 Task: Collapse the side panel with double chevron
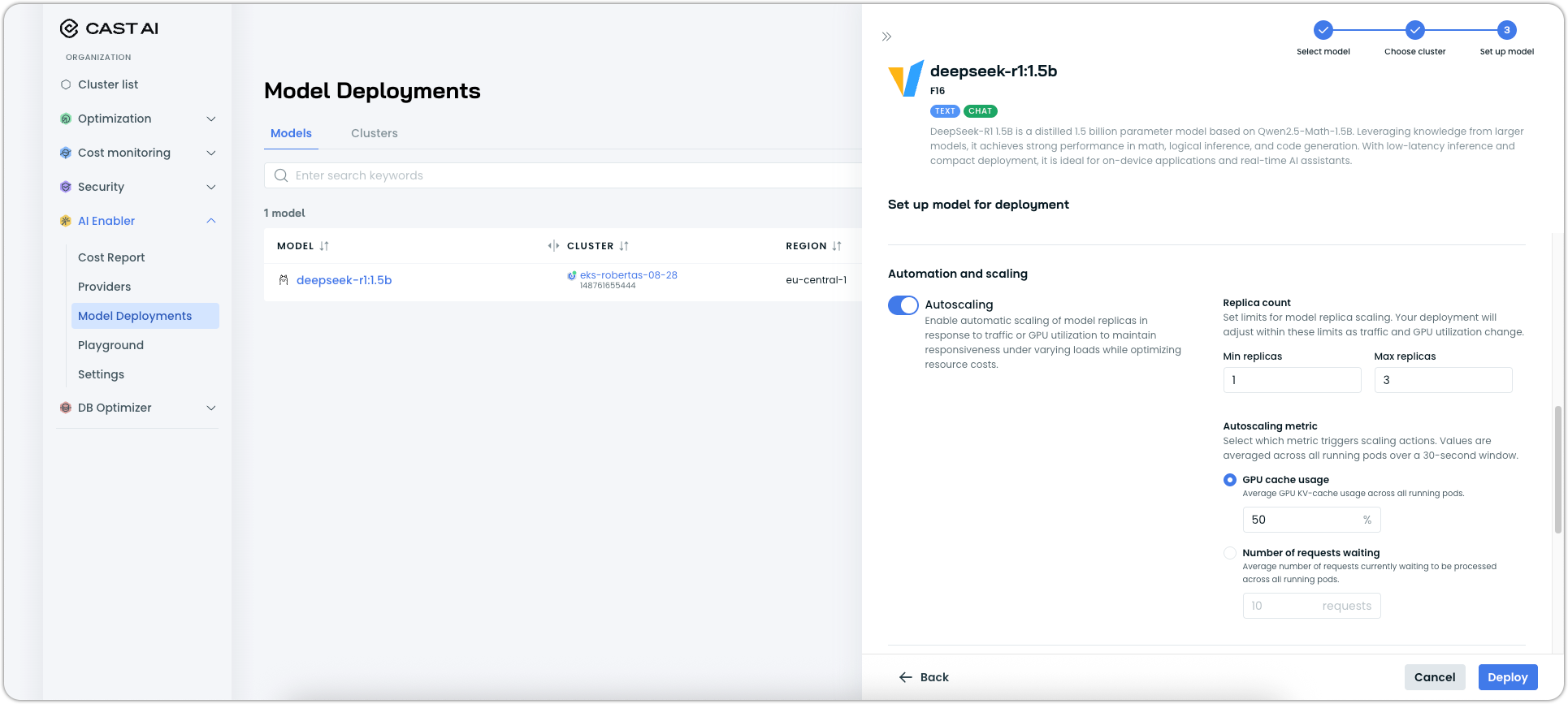pos(886,37)
